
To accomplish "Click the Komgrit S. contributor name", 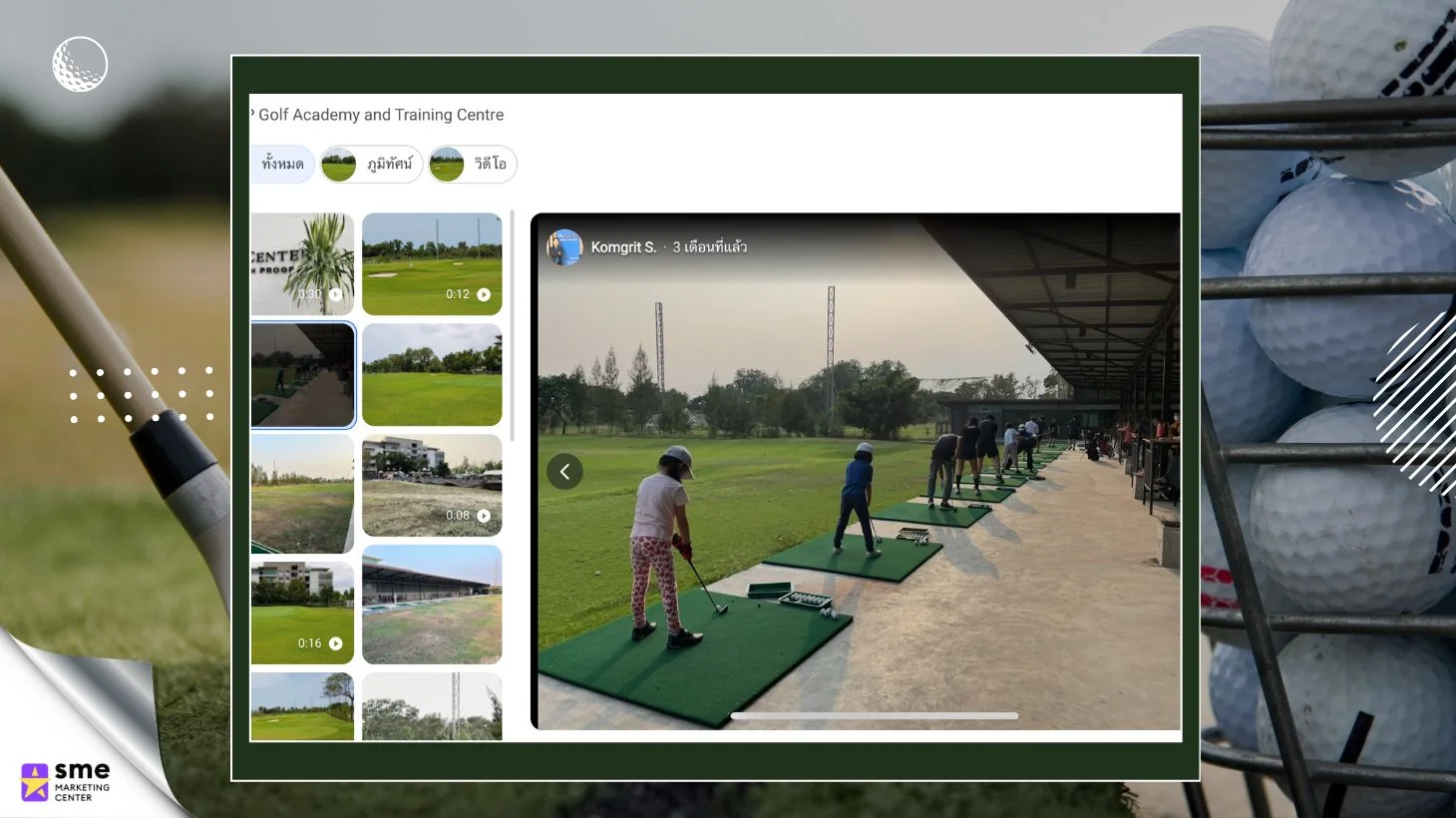I will (623, 247).
